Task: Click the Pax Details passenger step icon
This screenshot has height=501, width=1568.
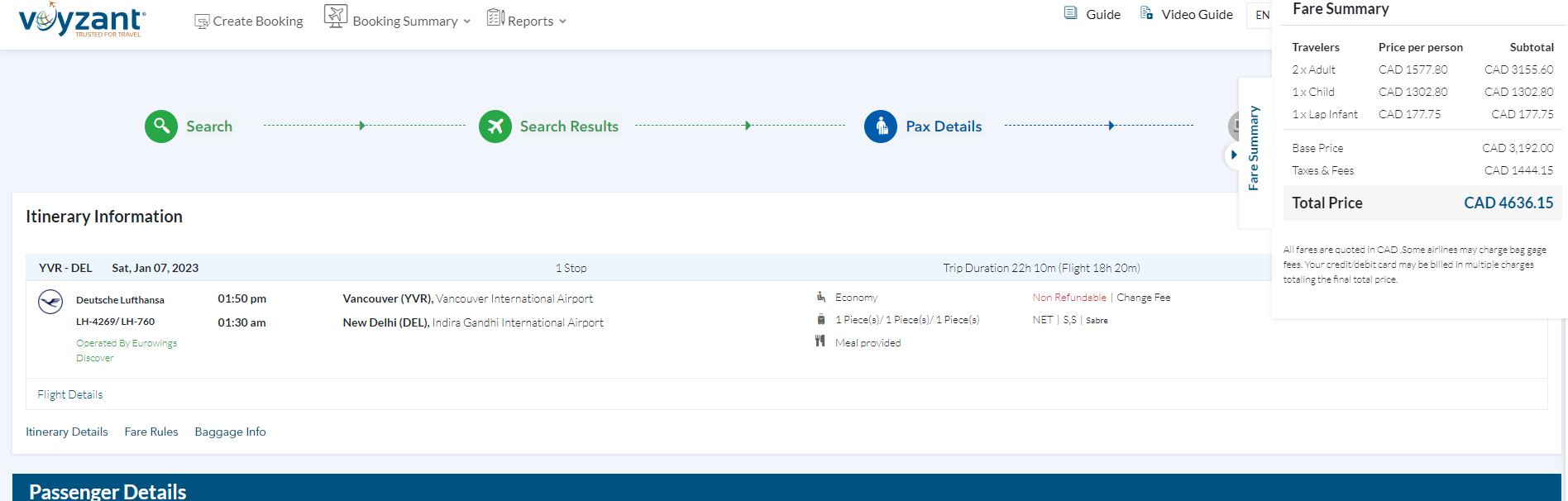Action: tap(880, 126)
